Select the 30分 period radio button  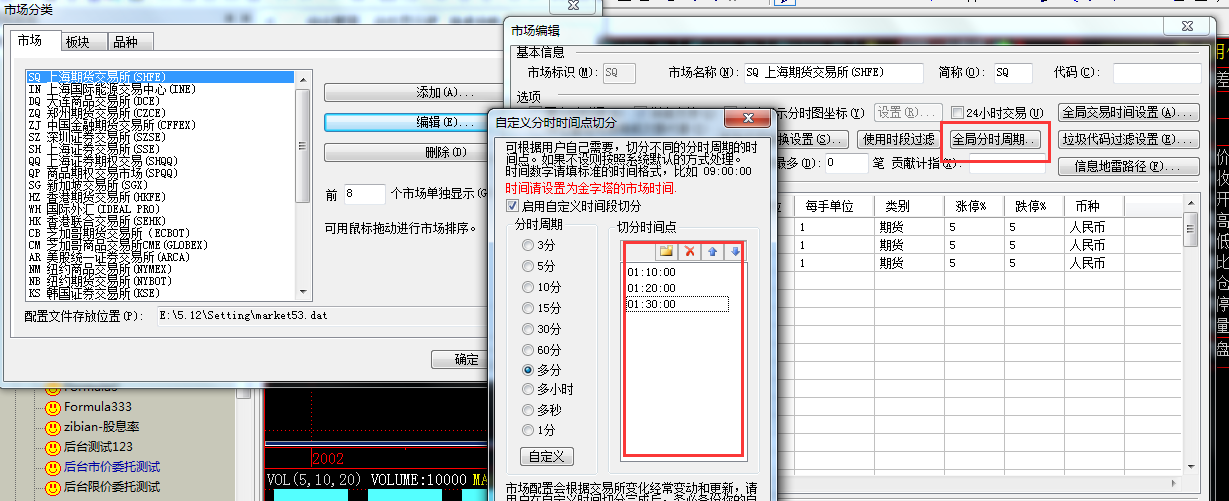tap(528, 329)
